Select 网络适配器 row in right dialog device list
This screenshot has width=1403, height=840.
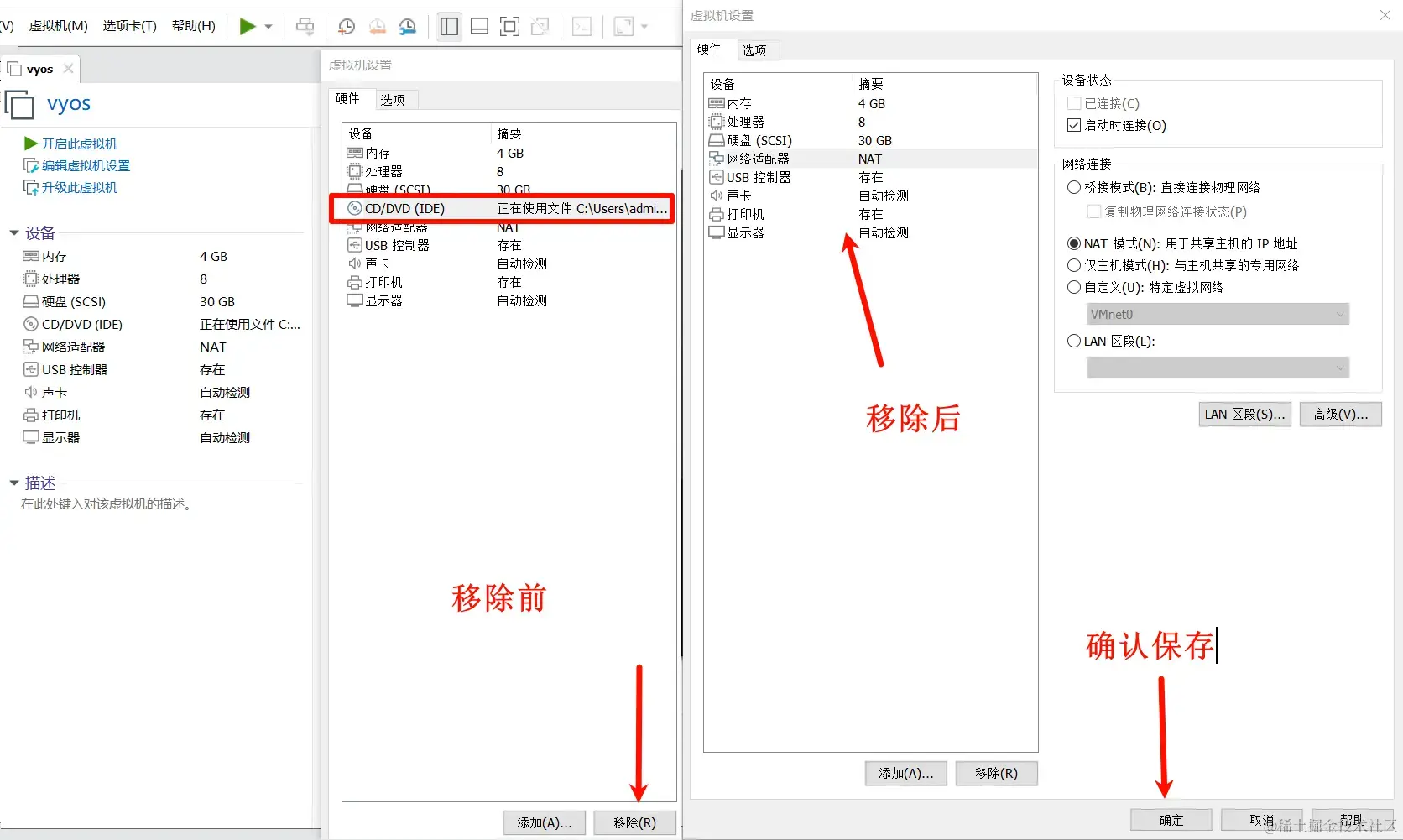[871, 159]
